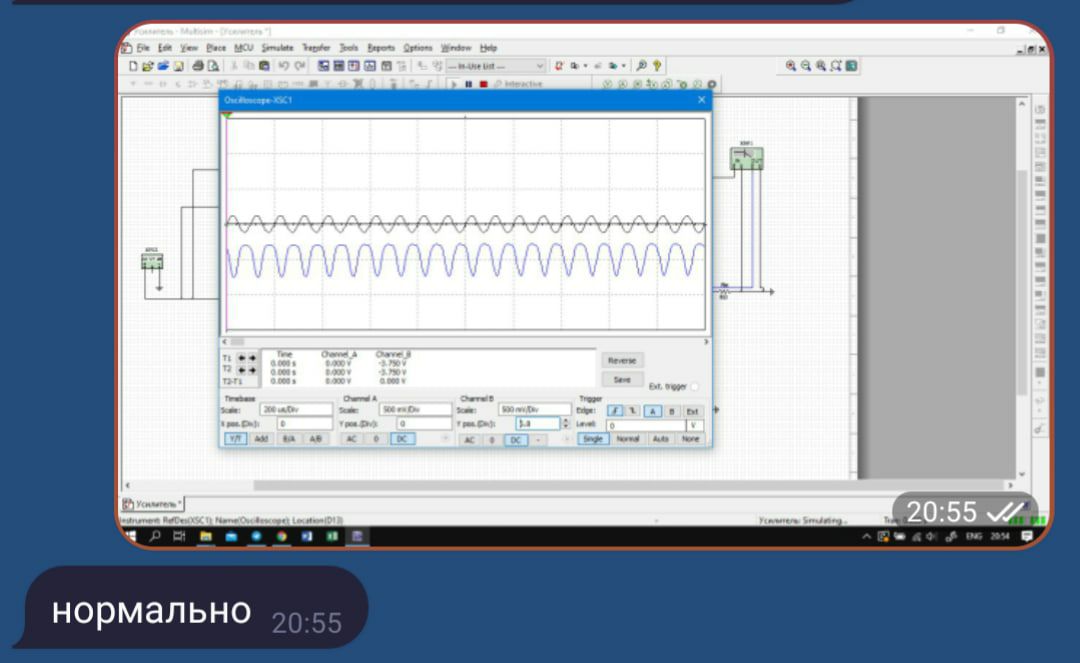Viewport: 1080px width, 663px height.
Task: Move cursor T2 right with its right arrow
Action: 252,370
